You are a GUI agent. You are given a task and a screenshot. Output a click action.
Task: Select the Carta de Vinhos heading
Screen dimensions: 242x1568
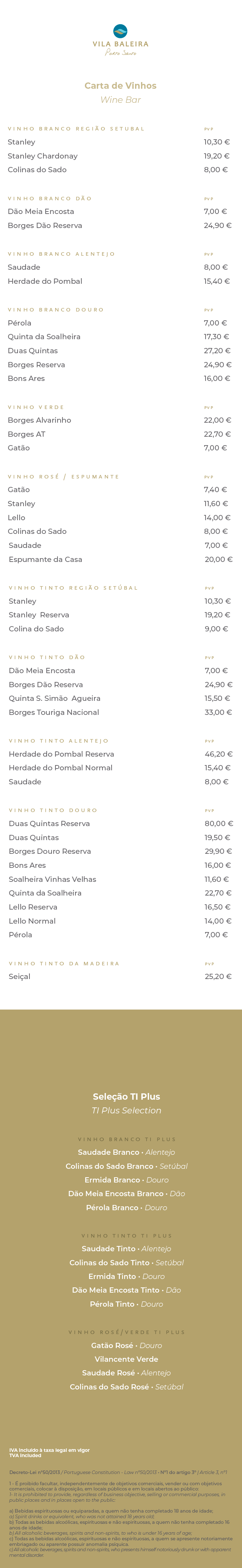pyautogui.click(x=120, y=86)
